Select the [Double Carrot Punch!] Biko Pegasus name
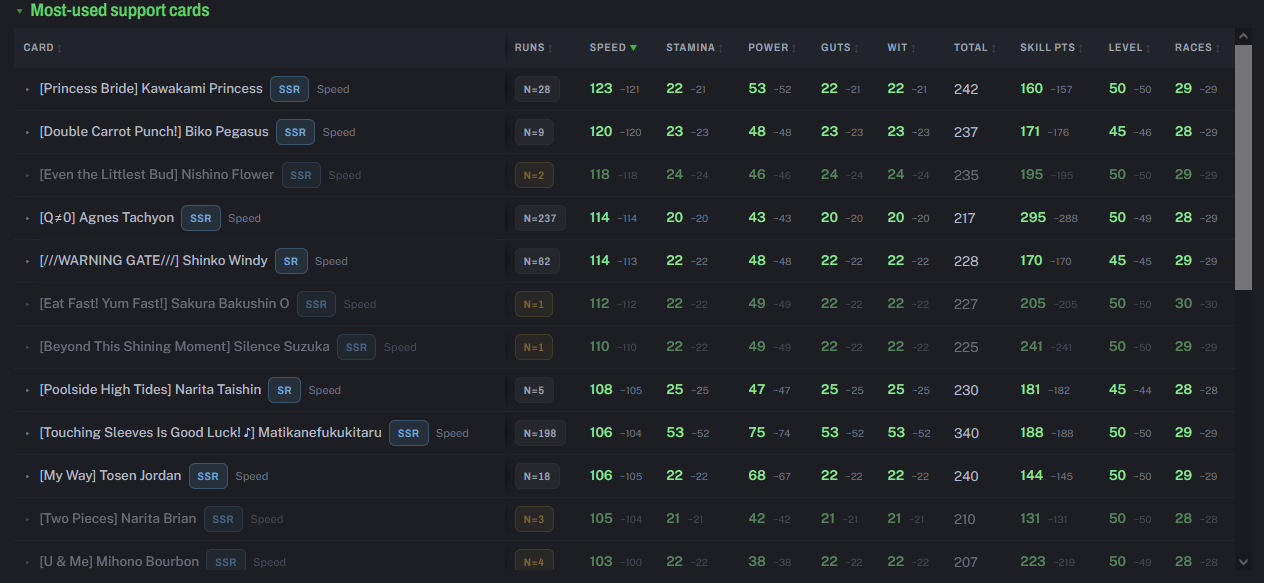1264x583 pixels. point(154,132)
